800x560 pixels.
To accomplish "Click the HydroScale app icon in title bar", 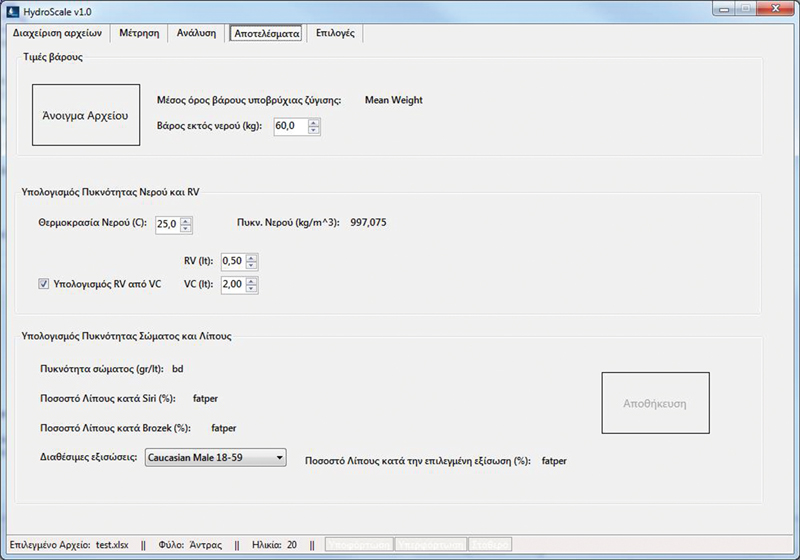I will pyautogui.click(x=10, y=10).
